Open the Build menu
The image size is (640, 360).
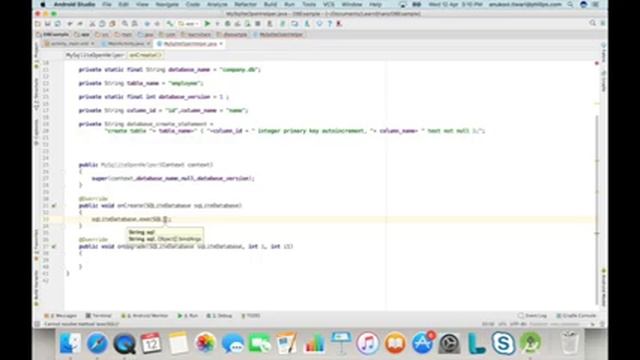click(270, 4)
